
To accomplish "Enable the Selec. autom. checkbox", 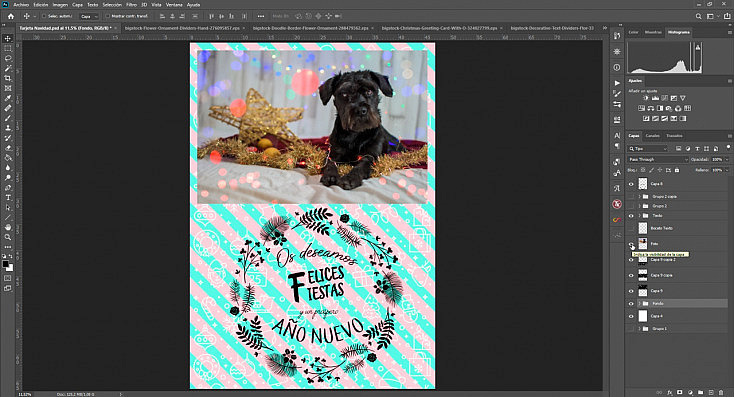I will pos(44,16).
